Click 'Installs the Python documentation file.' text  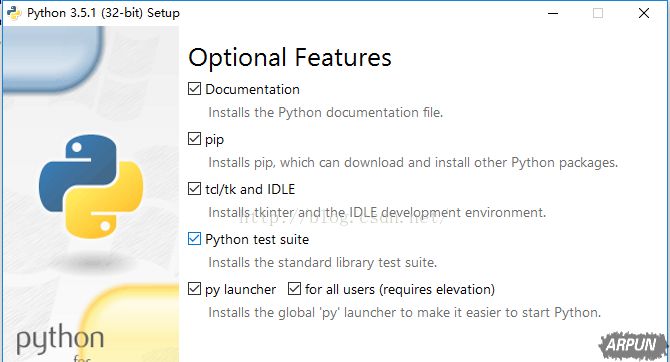(x=326, y=112)
